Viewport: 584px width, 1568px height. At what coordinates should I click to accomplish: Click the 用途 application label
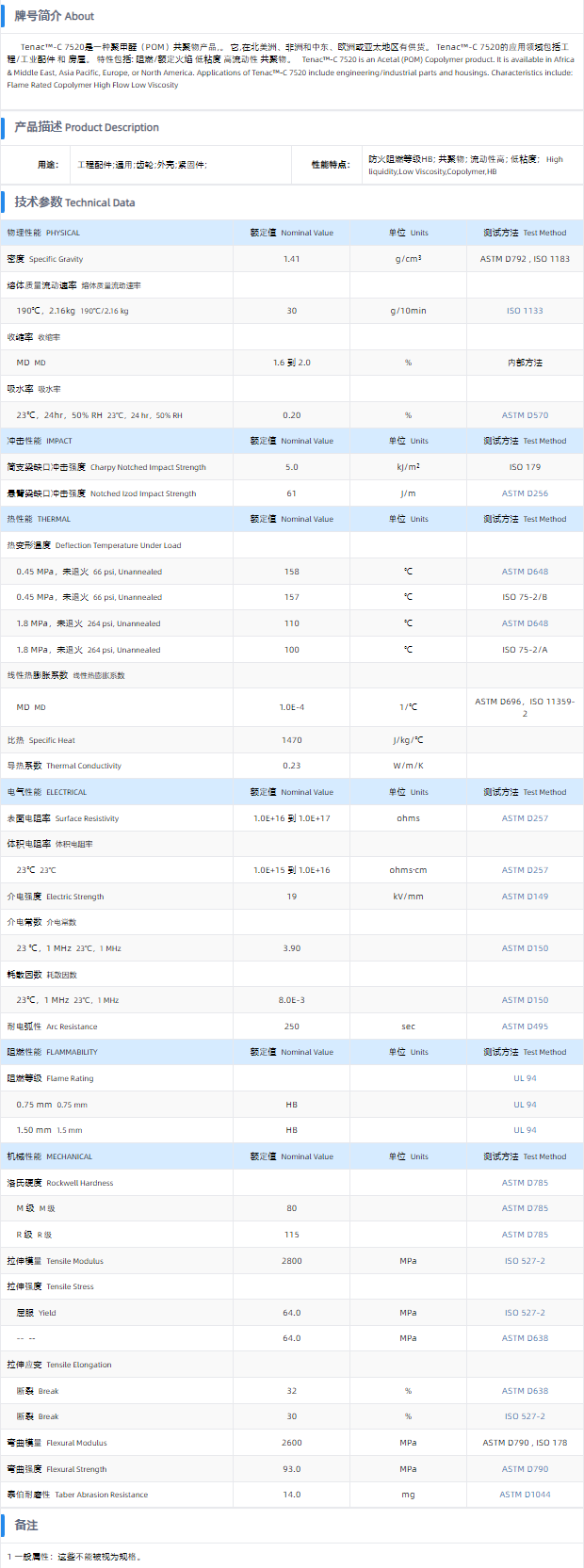[x=47, y=165]
